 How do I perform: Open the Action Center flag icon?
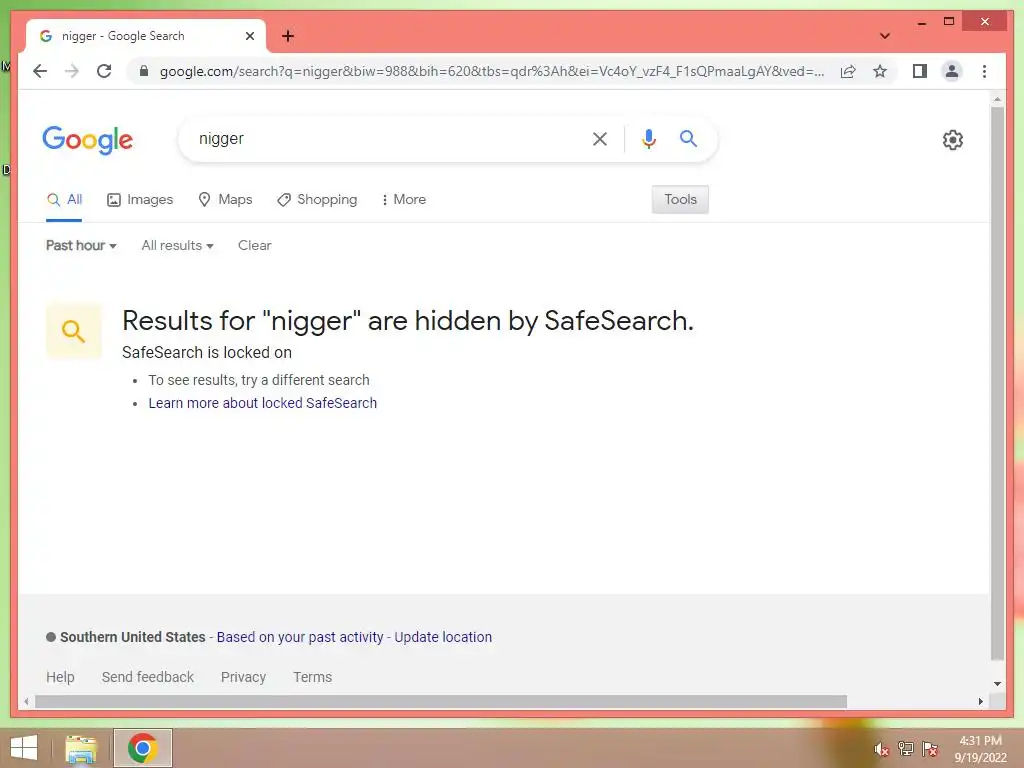pos(930,748)
